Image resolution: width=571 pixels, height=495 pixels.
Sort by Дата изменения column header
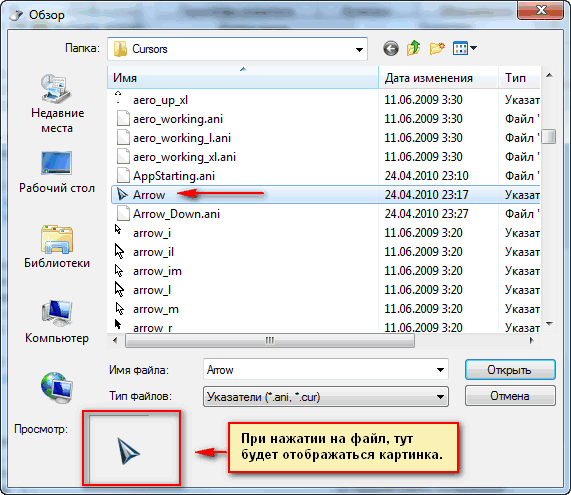[438, 78]
